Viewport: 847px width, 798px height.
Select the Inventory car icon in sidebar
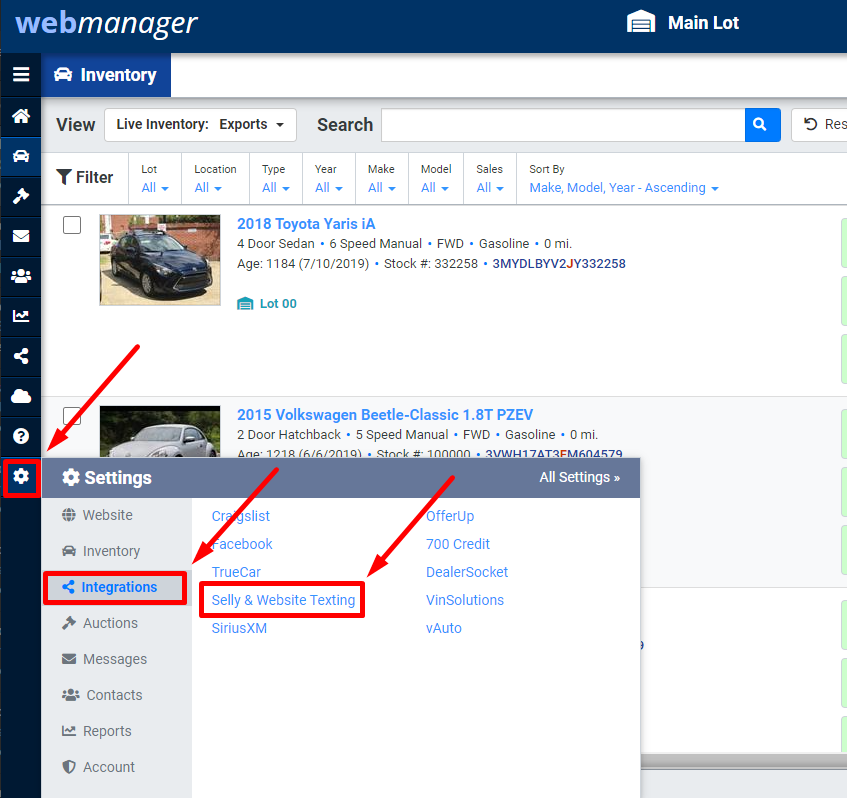pos(20,156)
